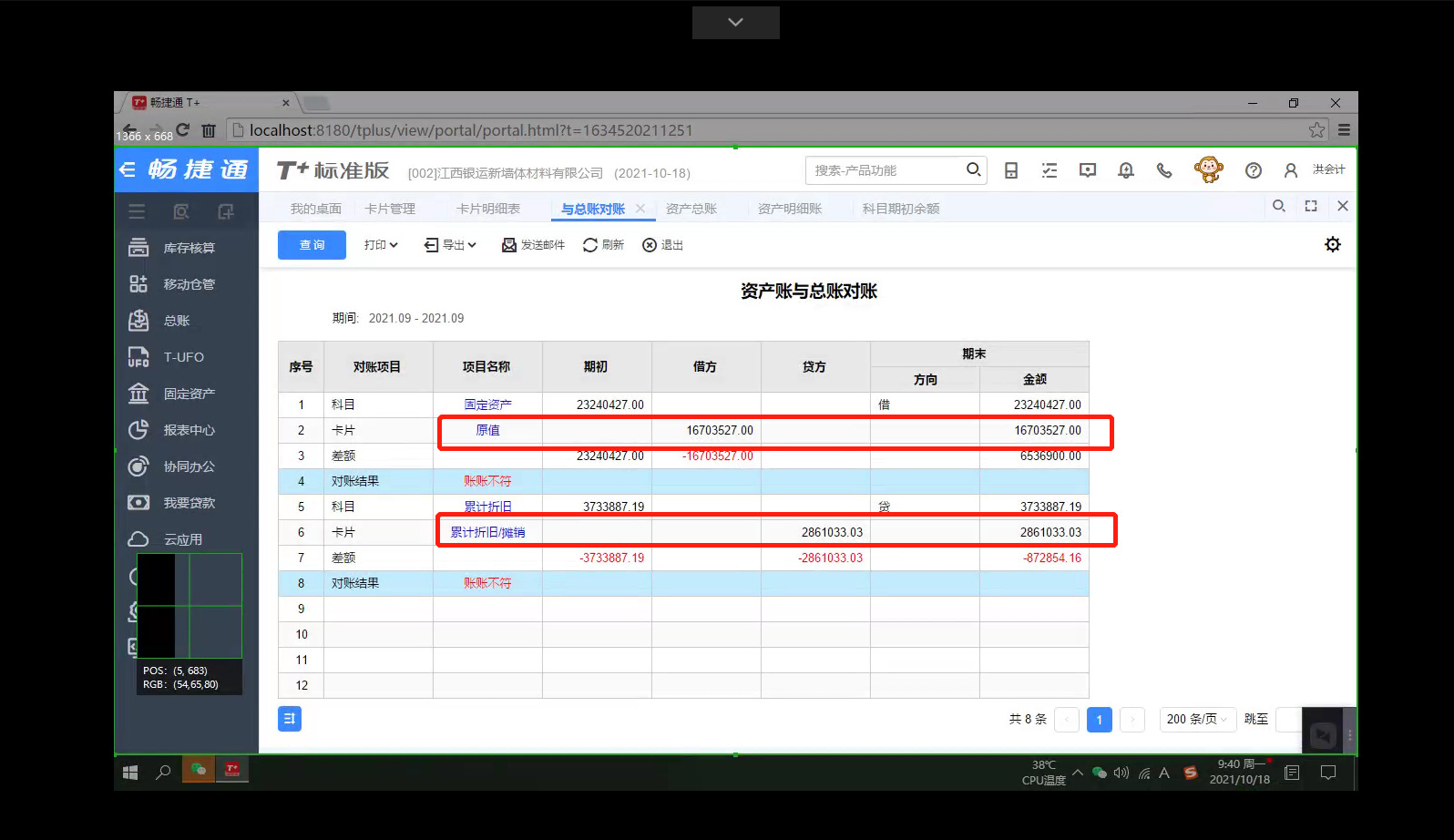Click the 原值 link in row 2
The image size is (1454, 840).
tap(487, 430)
